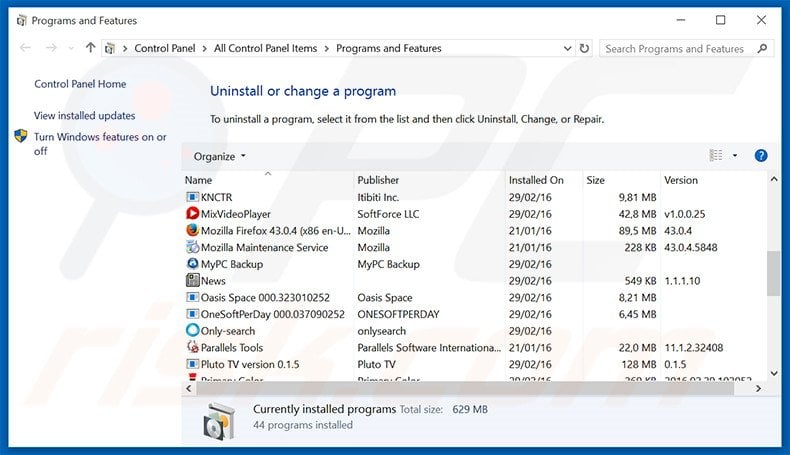The width and height of the screenshot is (790, 455).
Task: Click the Windows features shield icon
Action: 21,136
